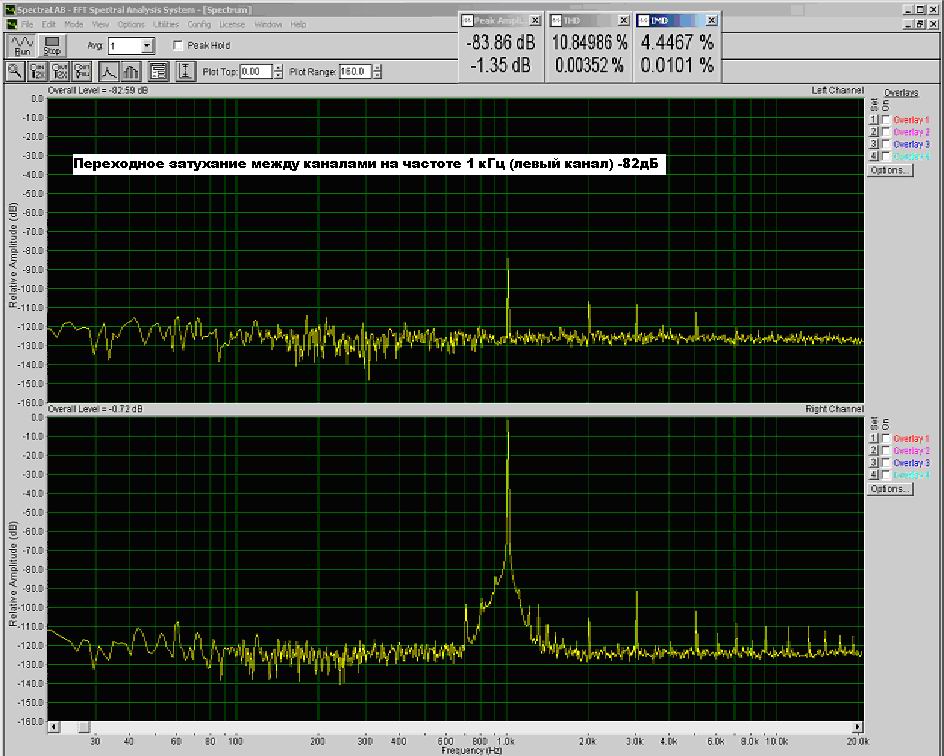Open the Avg dropdown list
The width and height of the screenshot is (944, 756).
pos(146,46)
